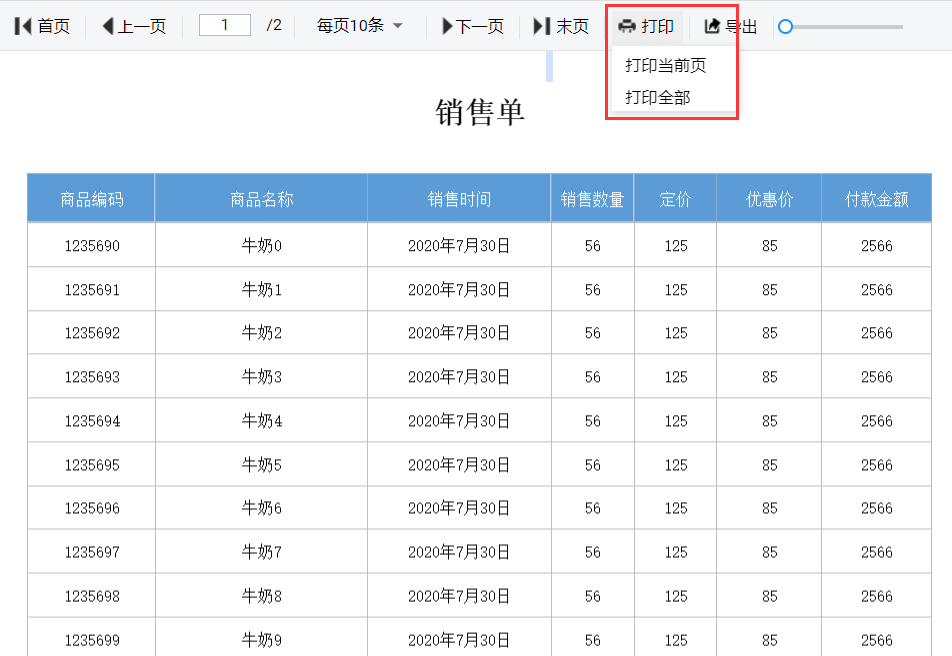Click the 付款金额 column header

pyautogui.click(x=877, y=198)
